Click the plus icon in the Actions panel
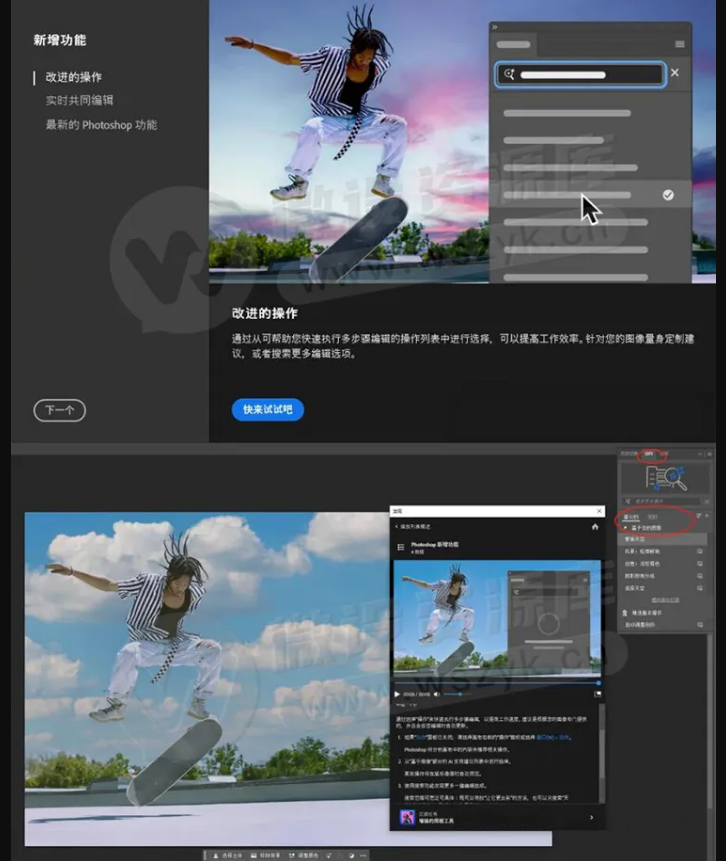The height and width of the screenshot is (861, 726). (x=707, y=516)
